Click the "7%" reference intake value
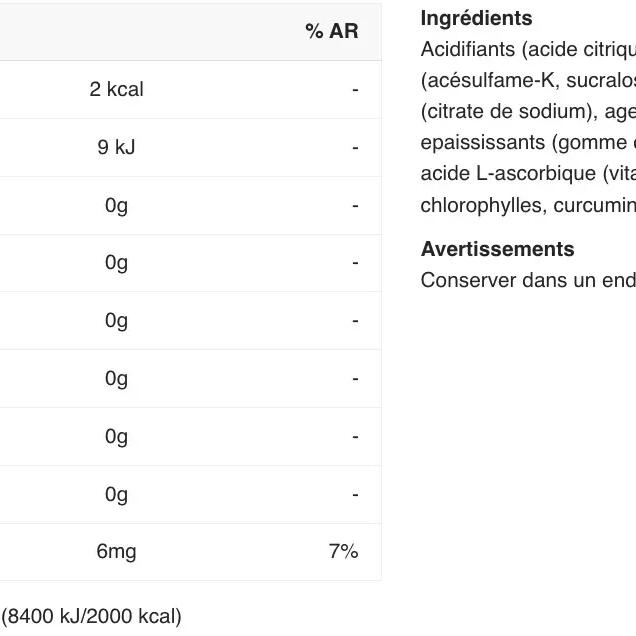This screenshot has width=636, height=636. click(343, 552)
